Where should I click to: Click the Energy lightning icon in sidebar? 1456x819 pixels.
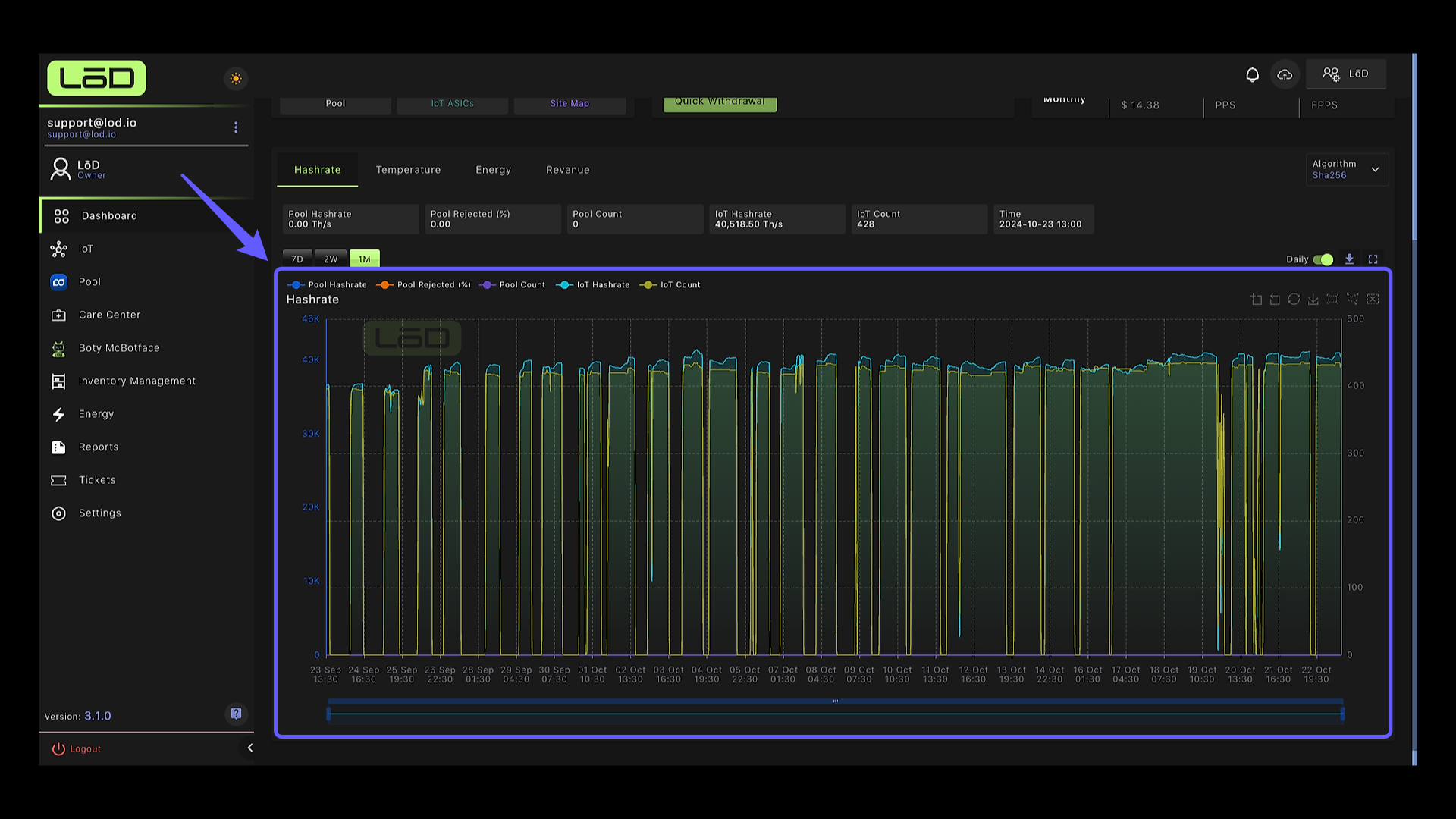point(58,414)
